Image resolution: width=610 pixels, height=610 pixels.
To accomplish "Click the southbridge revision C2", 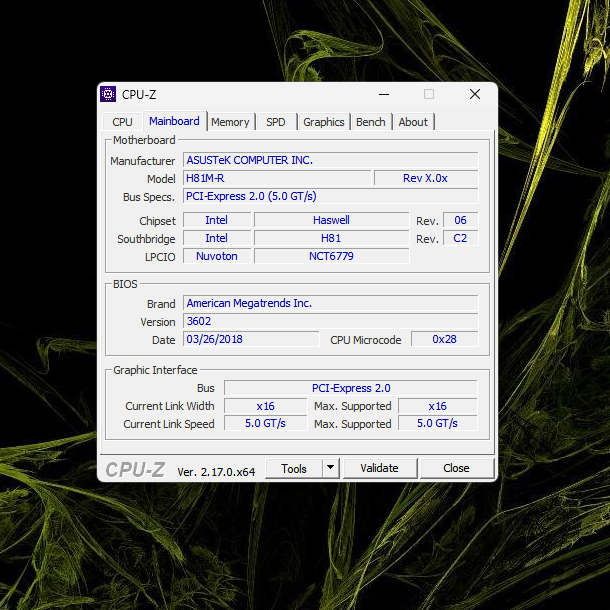I will (x=461, y=238).
